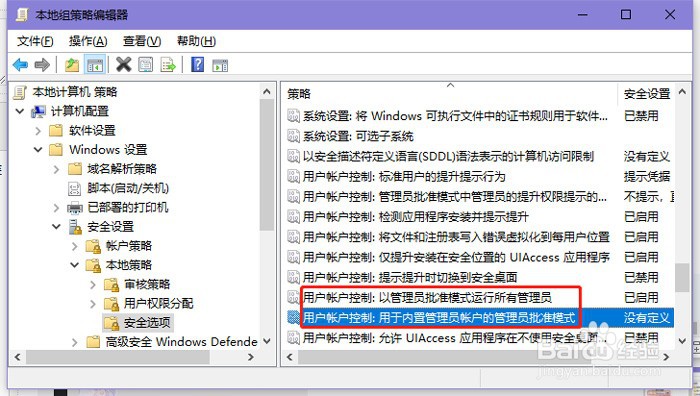The height and width of the screenshot is (396, 700).
Task: Select 用户帐户控制: 检测应用程序安装并提示提升
Action: [x=479, y=217]
